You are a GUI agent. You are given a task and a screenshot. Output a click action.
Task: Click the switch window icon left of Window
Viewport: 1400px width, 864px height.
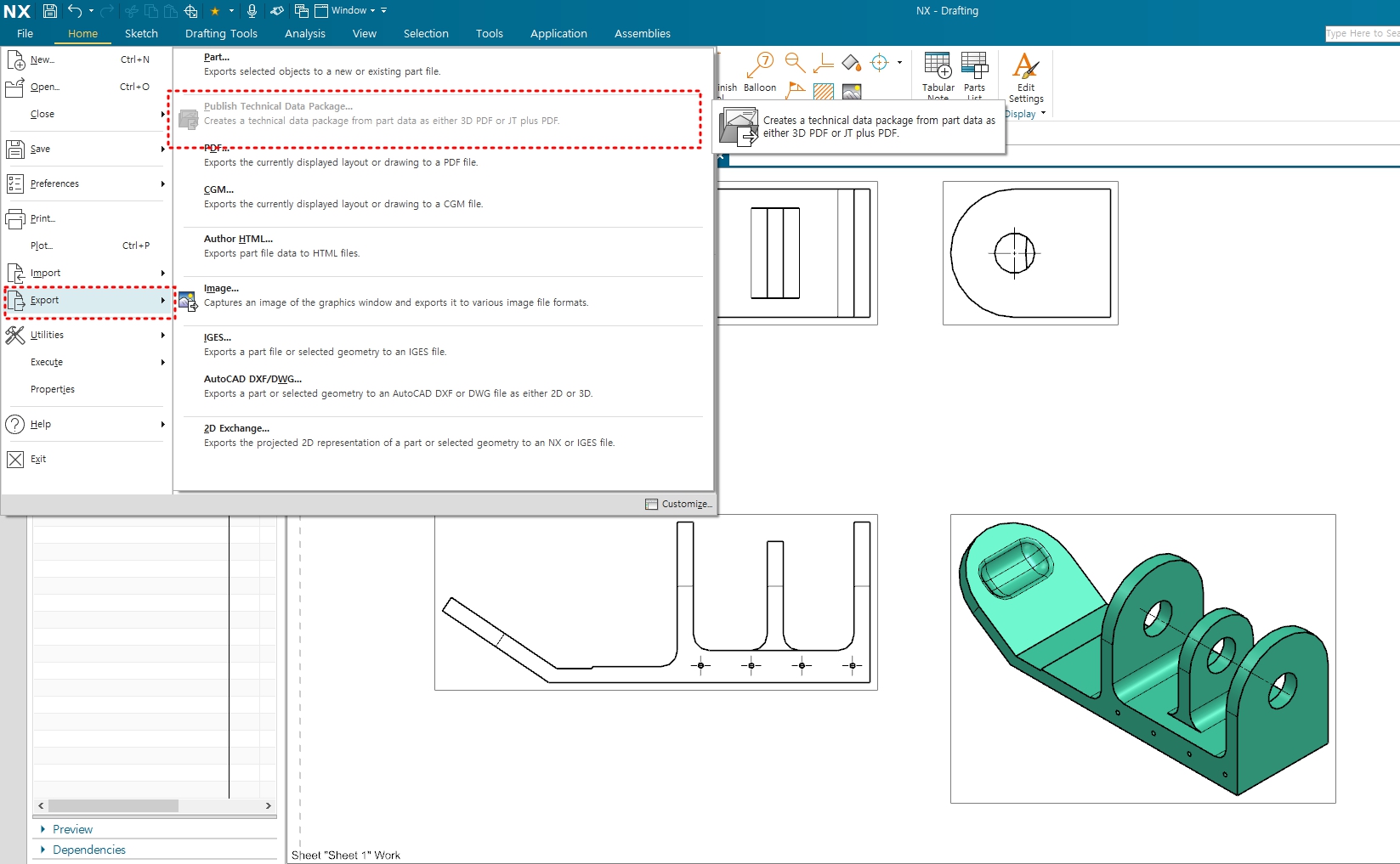tap(302, 11)
